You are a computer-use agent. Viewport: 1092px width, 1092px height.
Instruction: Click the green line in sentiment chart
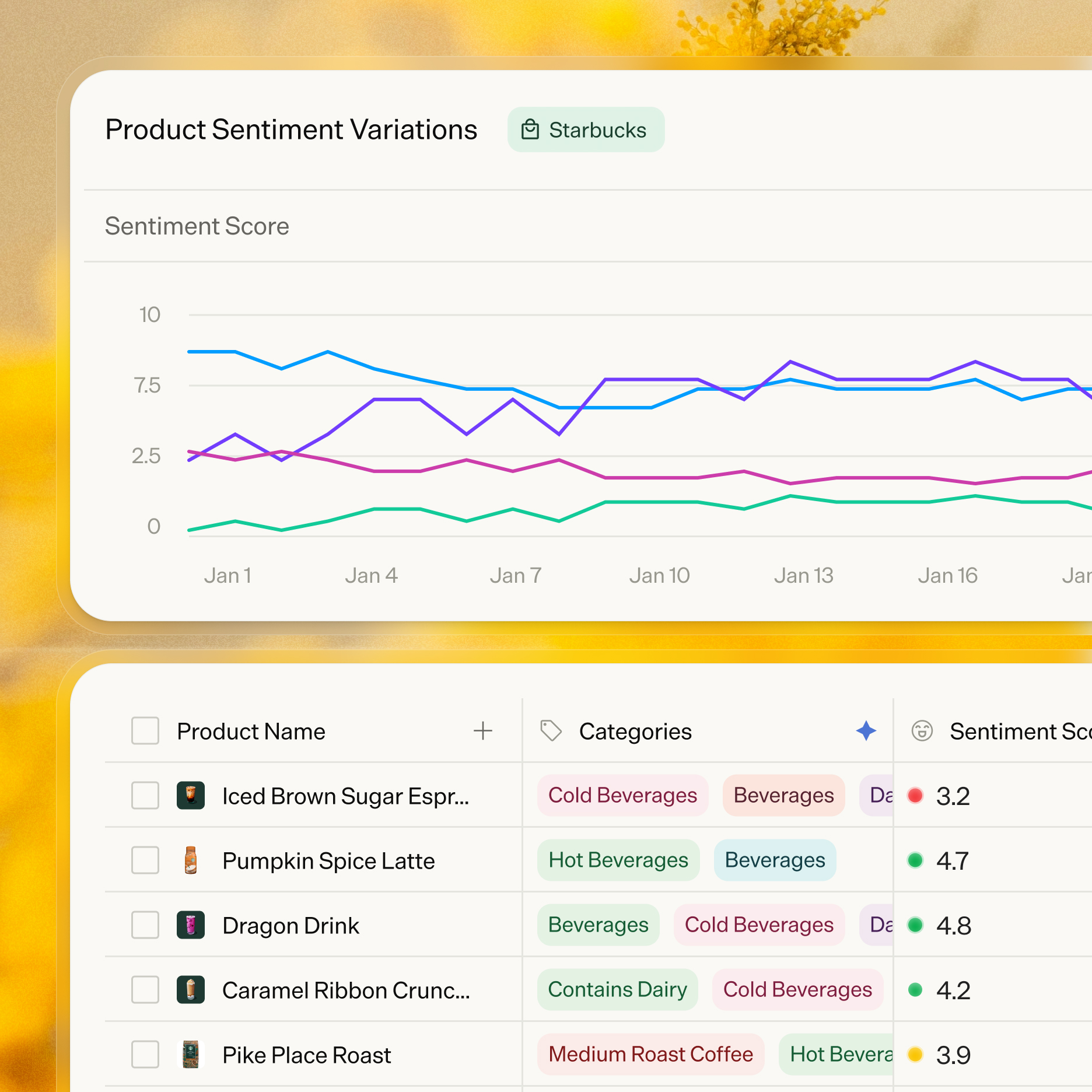[652, 502]
